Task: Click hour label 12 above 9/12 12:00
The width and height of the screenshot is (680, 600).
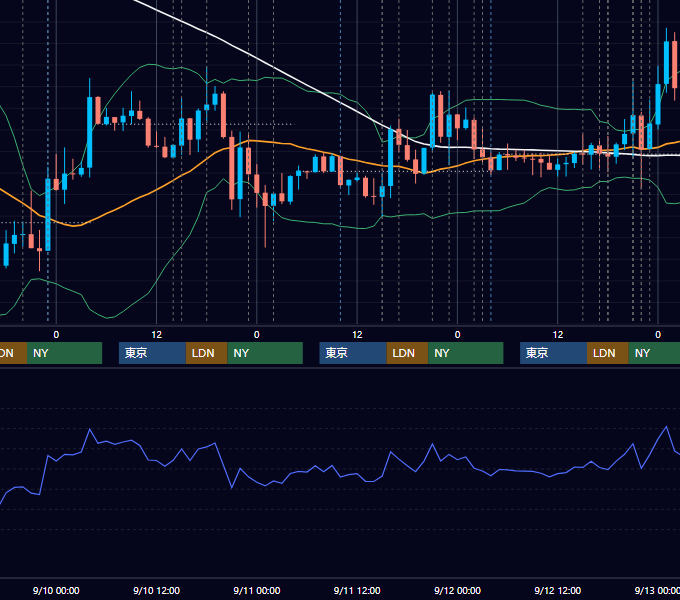Action: (558, 335)
